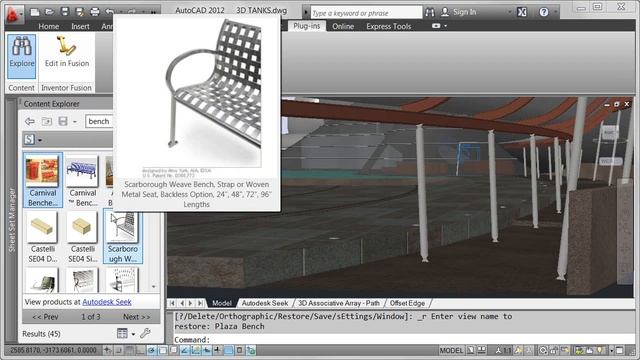The image size is (640, 360).
Task: Click the view options grid icon
Action: tap(122, 333)
